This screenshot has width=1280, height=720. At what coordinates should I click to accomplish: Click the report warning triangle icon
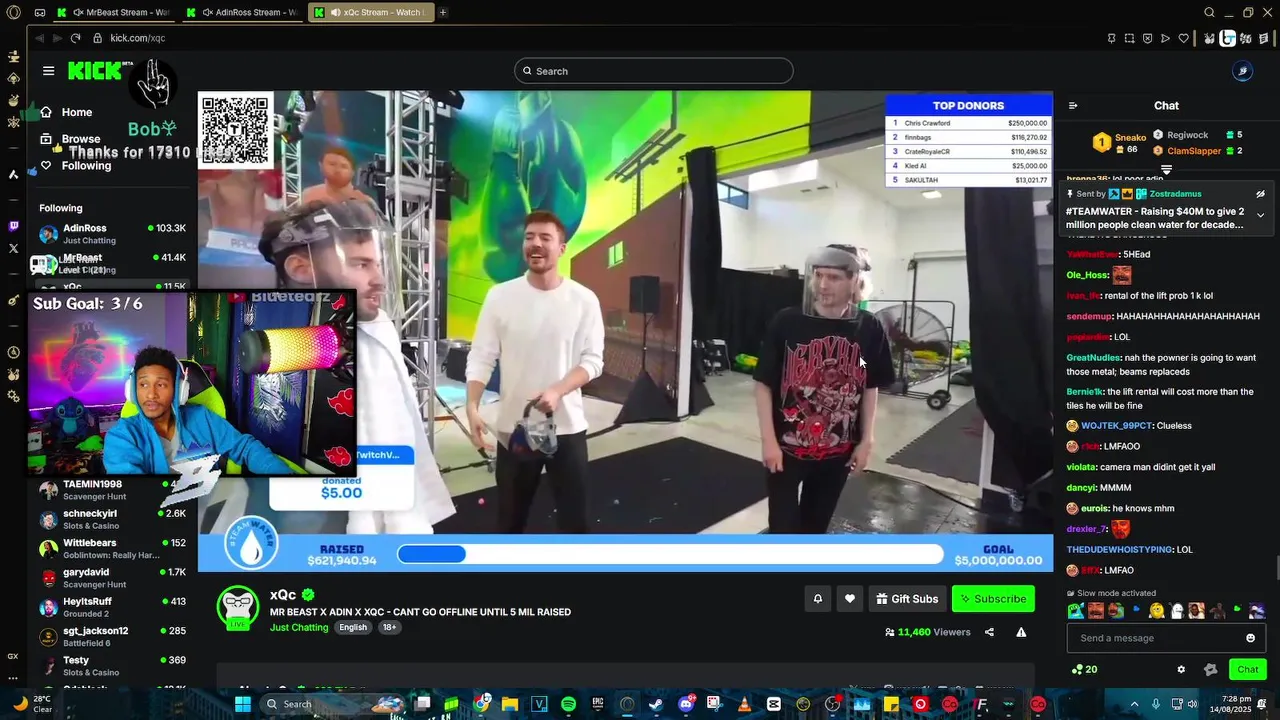tap(1021, 632)
